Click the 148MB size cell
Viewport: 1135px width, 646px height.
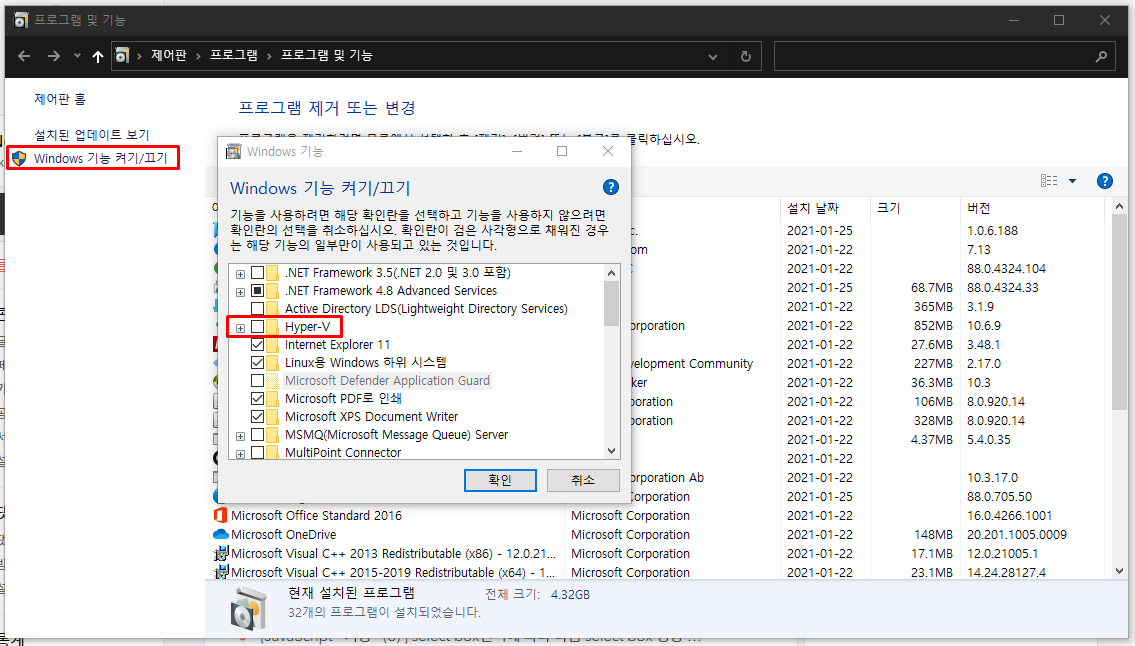(x=933, y=534)
